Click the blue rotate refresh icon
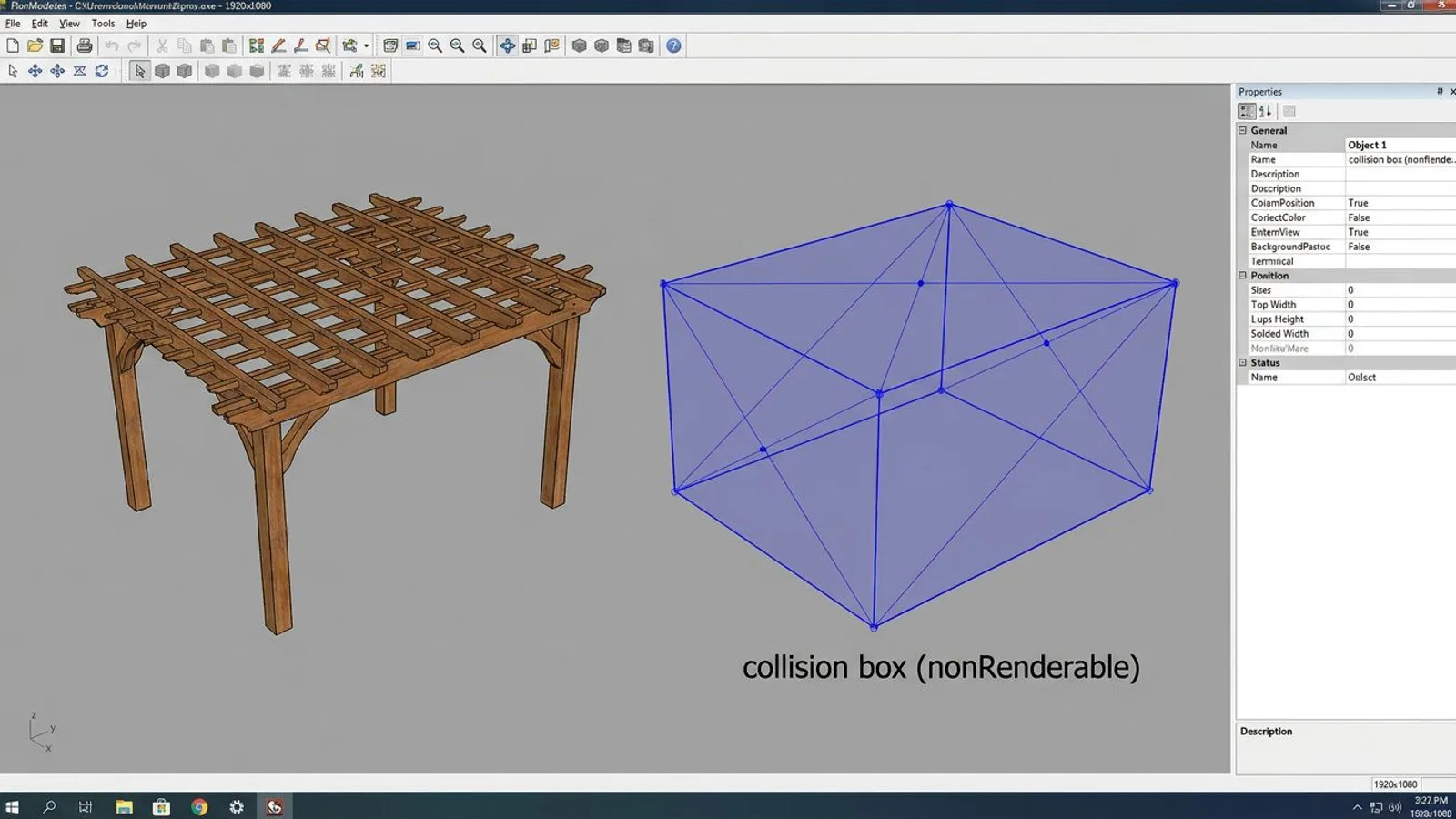 pos(102,71)
